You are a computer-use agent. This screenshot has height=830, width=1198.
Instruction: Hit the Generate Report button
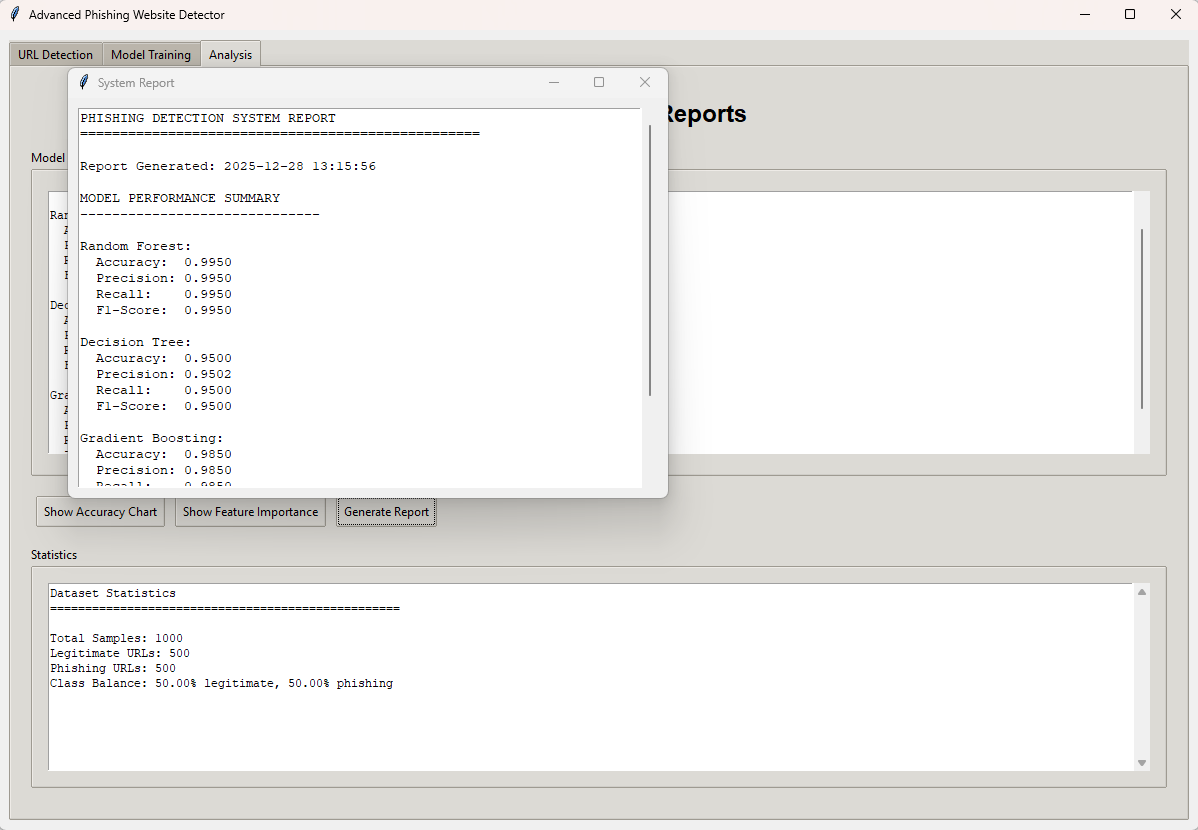386,512
